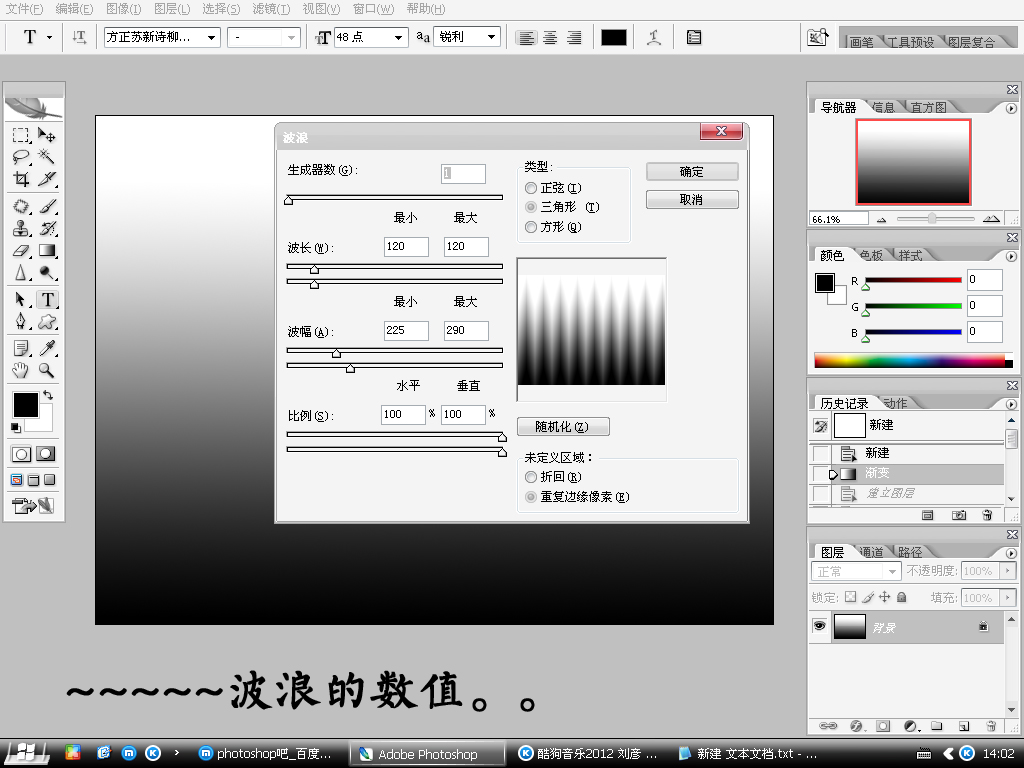Image resolution: width=1024 pixels, height=768 pixels.
Task: Select the Eyedropper tool
Action: 47,348
